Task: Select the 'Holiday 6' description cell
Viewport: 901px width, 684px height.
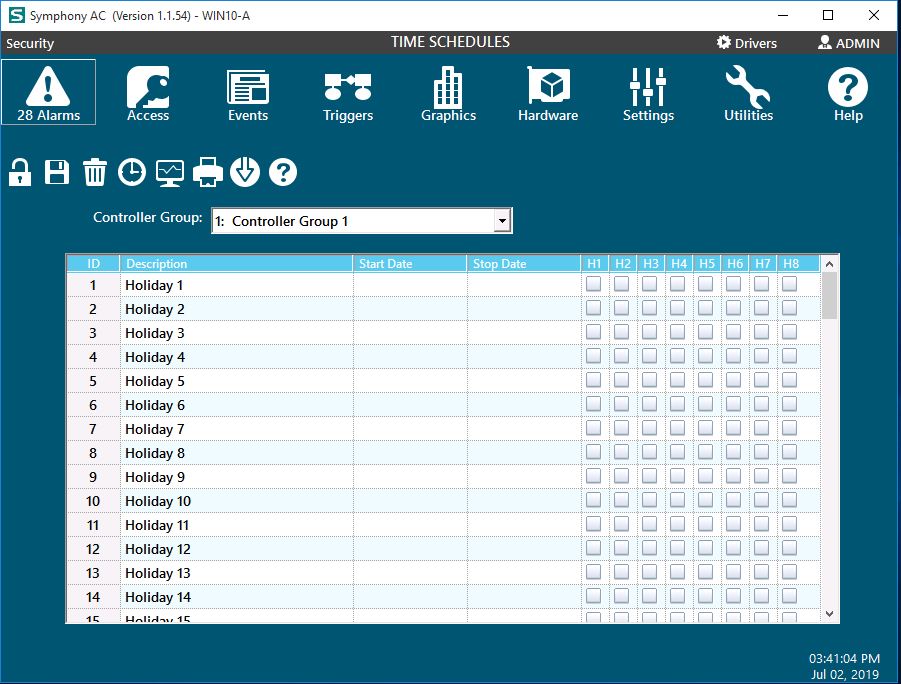Action: 237,405
